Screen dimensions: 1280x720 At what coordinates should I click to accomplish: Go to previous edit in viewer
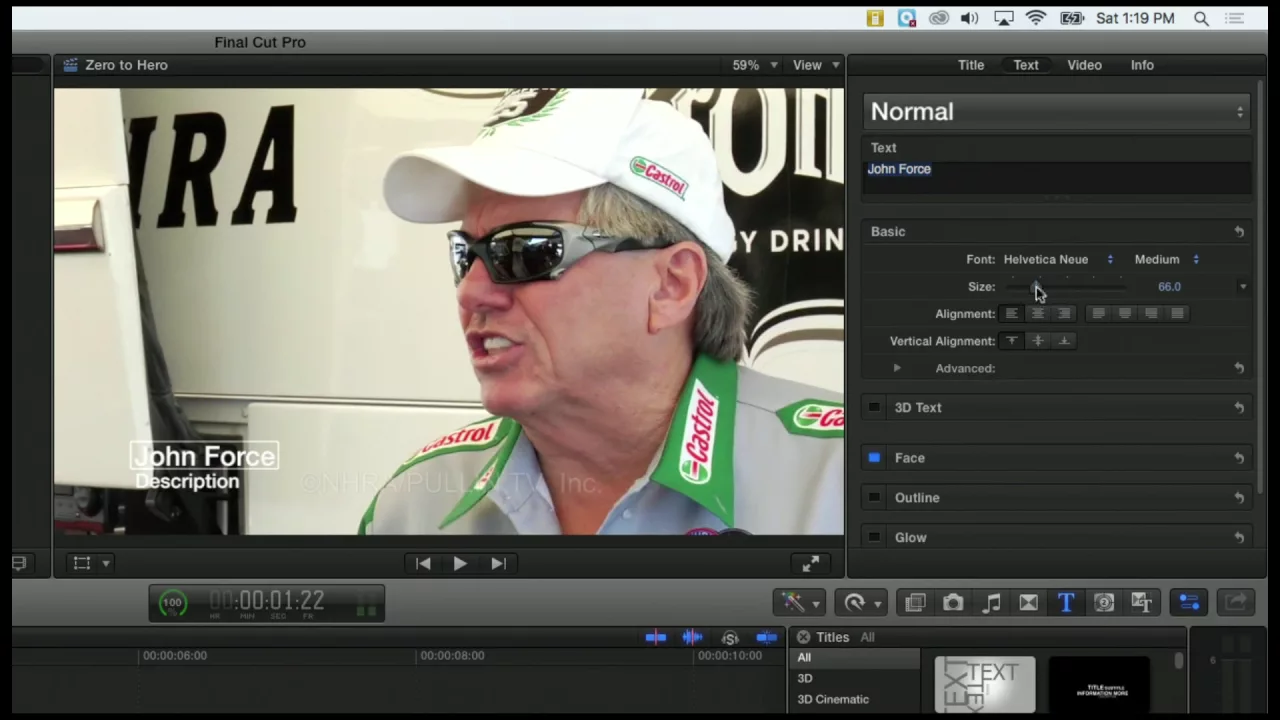423,564
